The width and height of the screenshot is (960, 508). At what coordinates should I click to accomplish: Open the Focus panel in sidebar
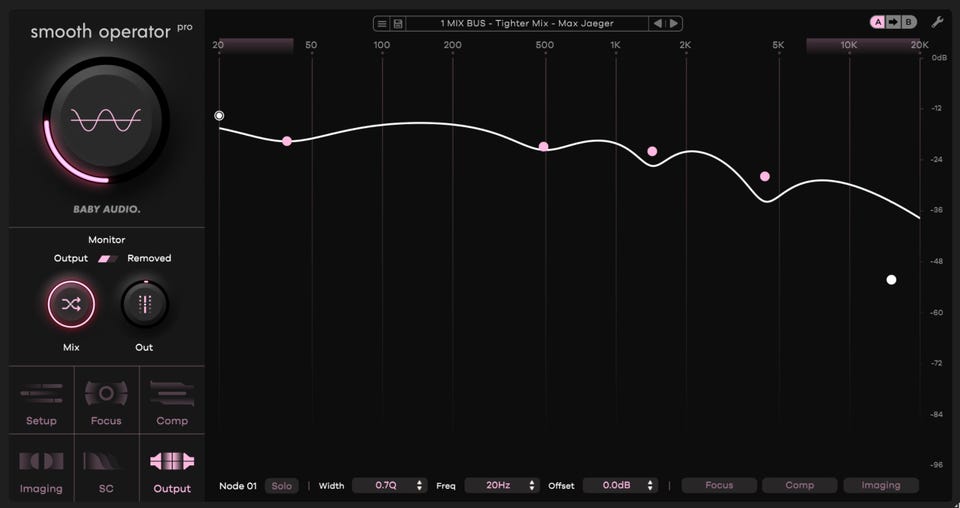106,402
